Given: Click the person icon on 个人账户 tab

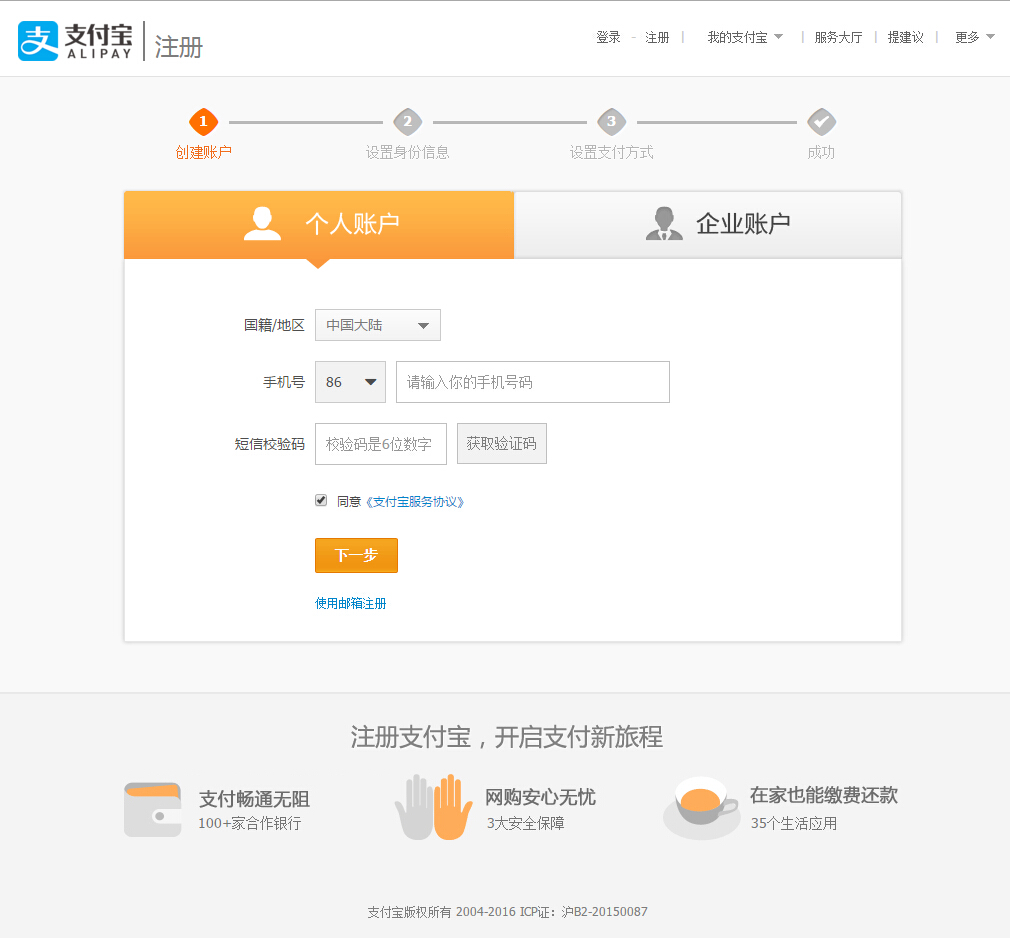Looking at the screenshot, I should (262, 223).
